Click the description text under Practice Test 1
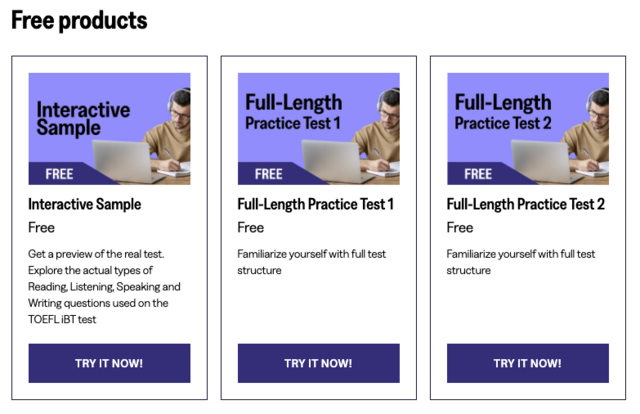 [x=311, y=262]
